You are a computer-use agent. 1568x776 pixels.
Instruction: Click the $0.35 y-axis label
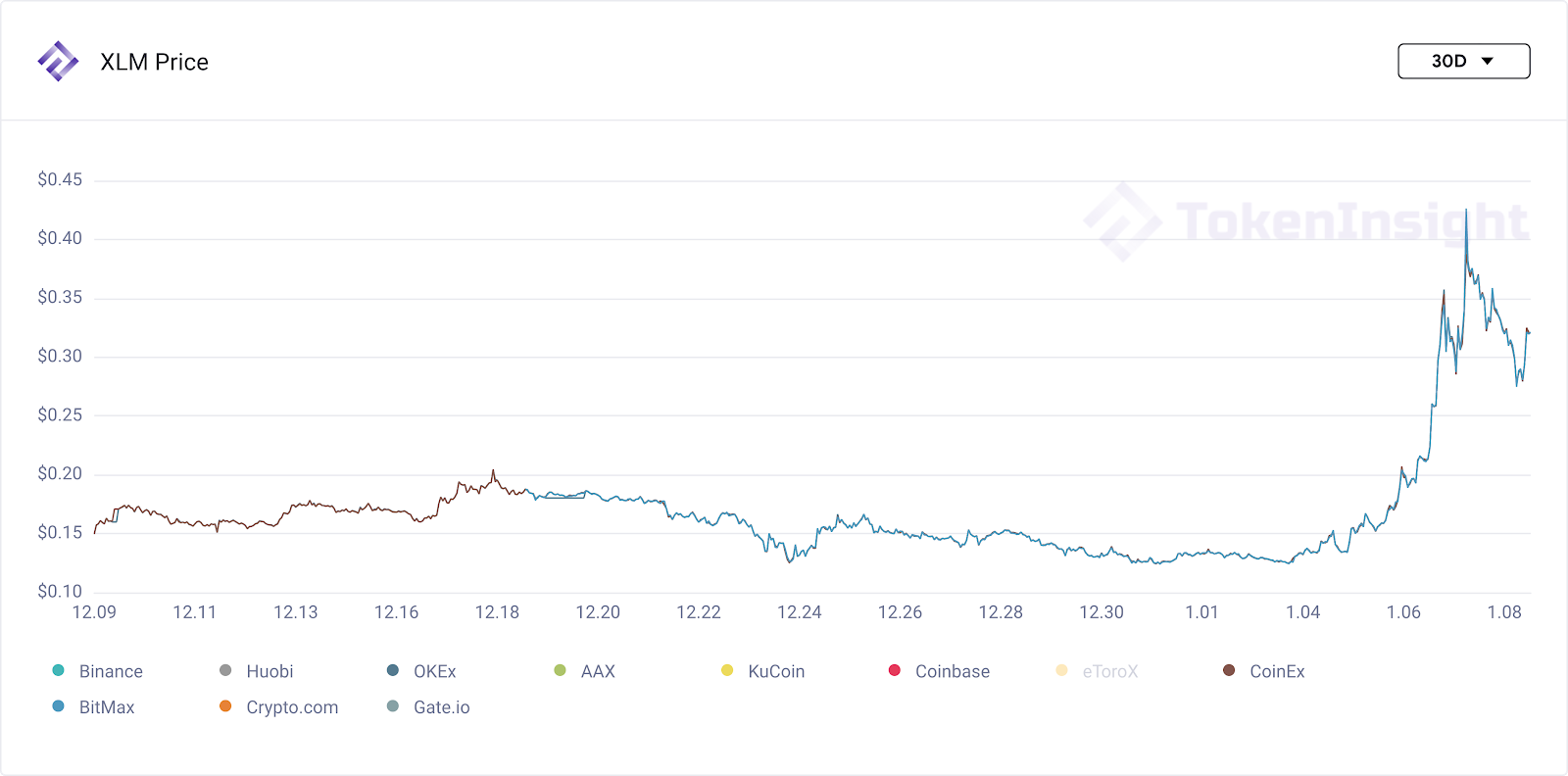[x=60, y=297]
